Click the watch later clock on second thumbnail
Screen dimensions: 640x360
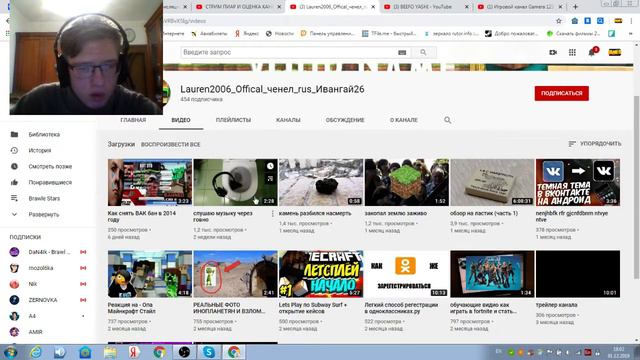click(270, 166)
